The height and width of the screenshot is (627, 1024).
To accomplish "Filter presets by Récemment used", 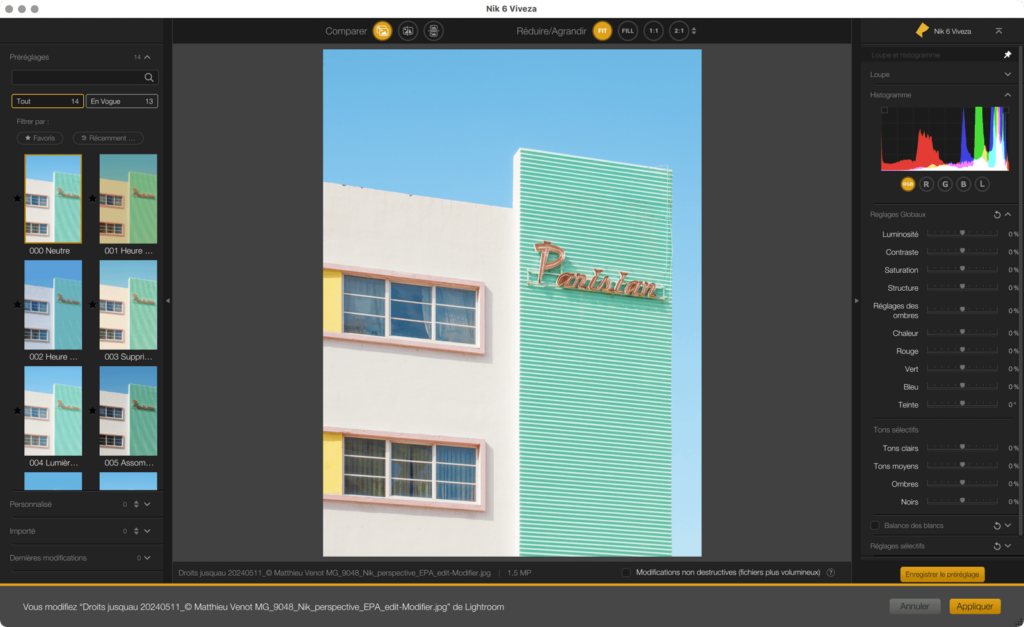I will pyautogui.click(x=108, y=138).
